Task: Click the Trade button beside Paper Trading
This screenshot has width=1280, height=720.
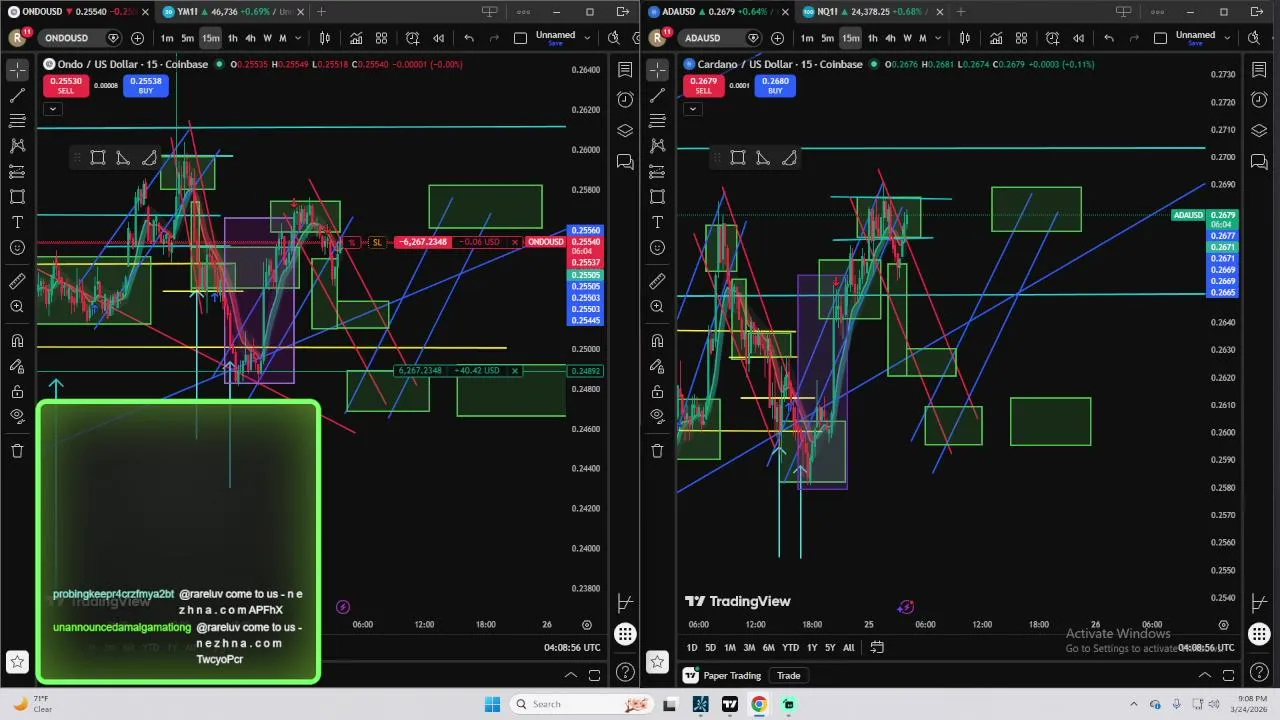Action: click(789, 676)
